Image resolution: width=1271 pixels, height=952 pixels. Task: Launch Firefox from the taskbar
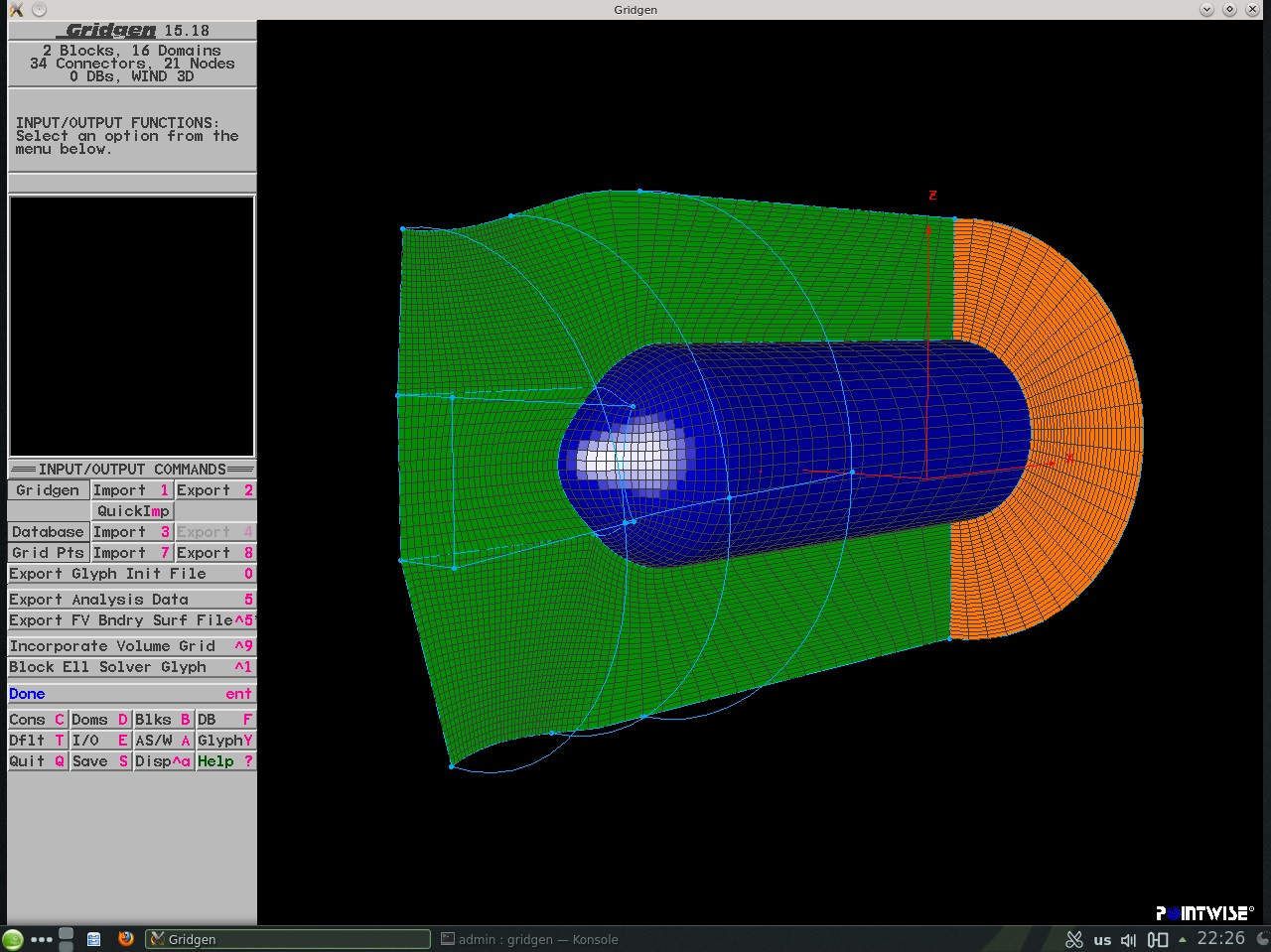(125, 938)
